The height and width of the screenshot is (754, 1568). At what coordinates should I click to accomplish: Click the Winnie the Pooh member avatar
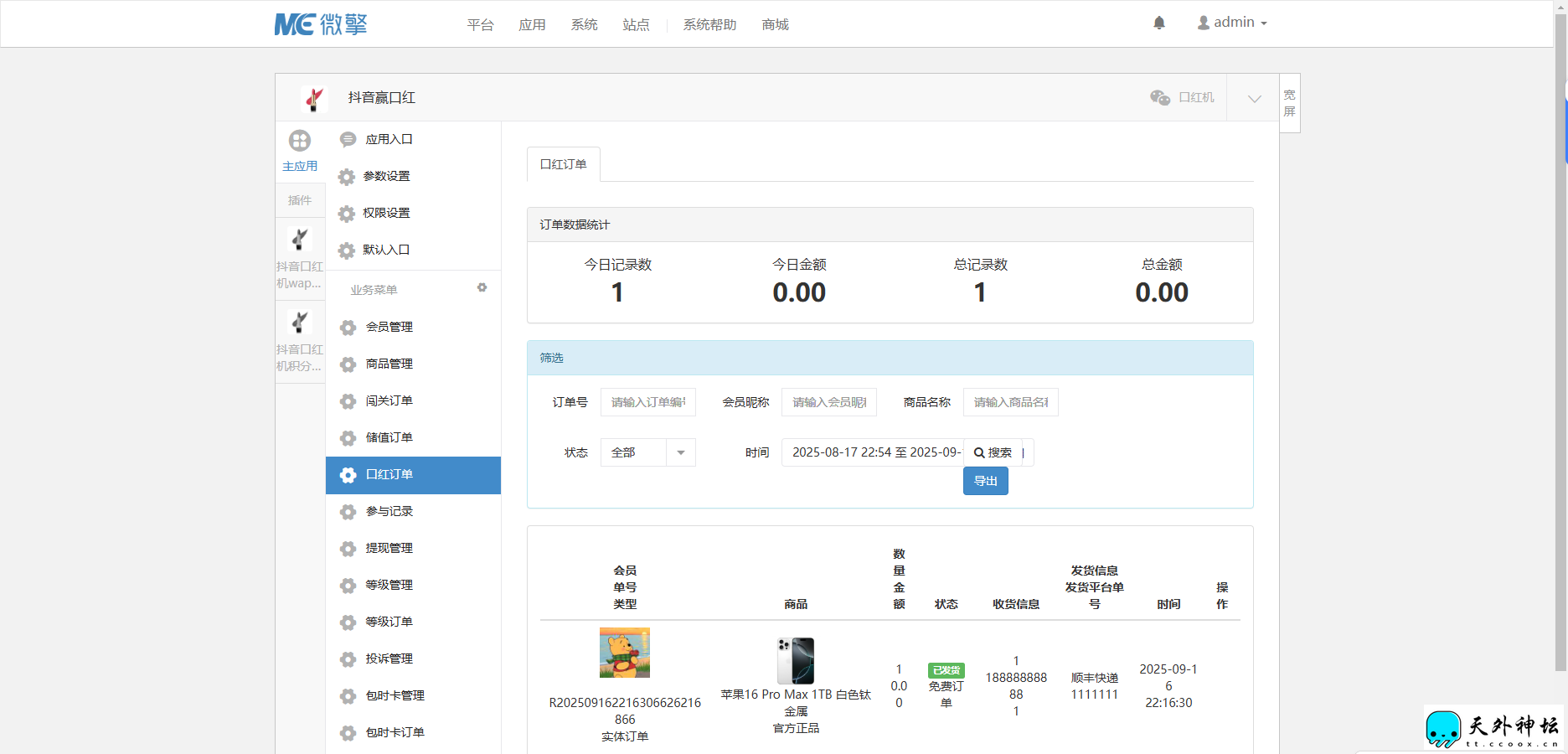coord(625,653)
